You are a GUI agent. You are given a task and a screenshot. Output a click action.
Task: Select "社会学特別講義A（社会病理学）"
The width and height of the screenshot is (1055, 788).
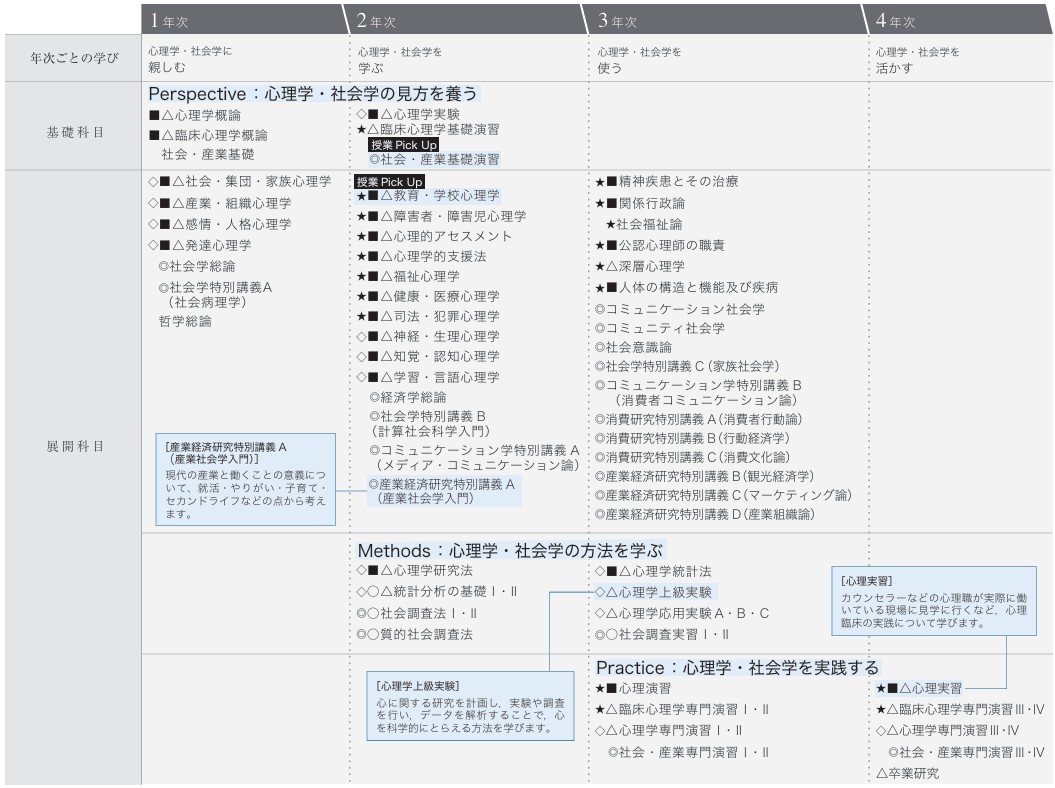(215, 295)
